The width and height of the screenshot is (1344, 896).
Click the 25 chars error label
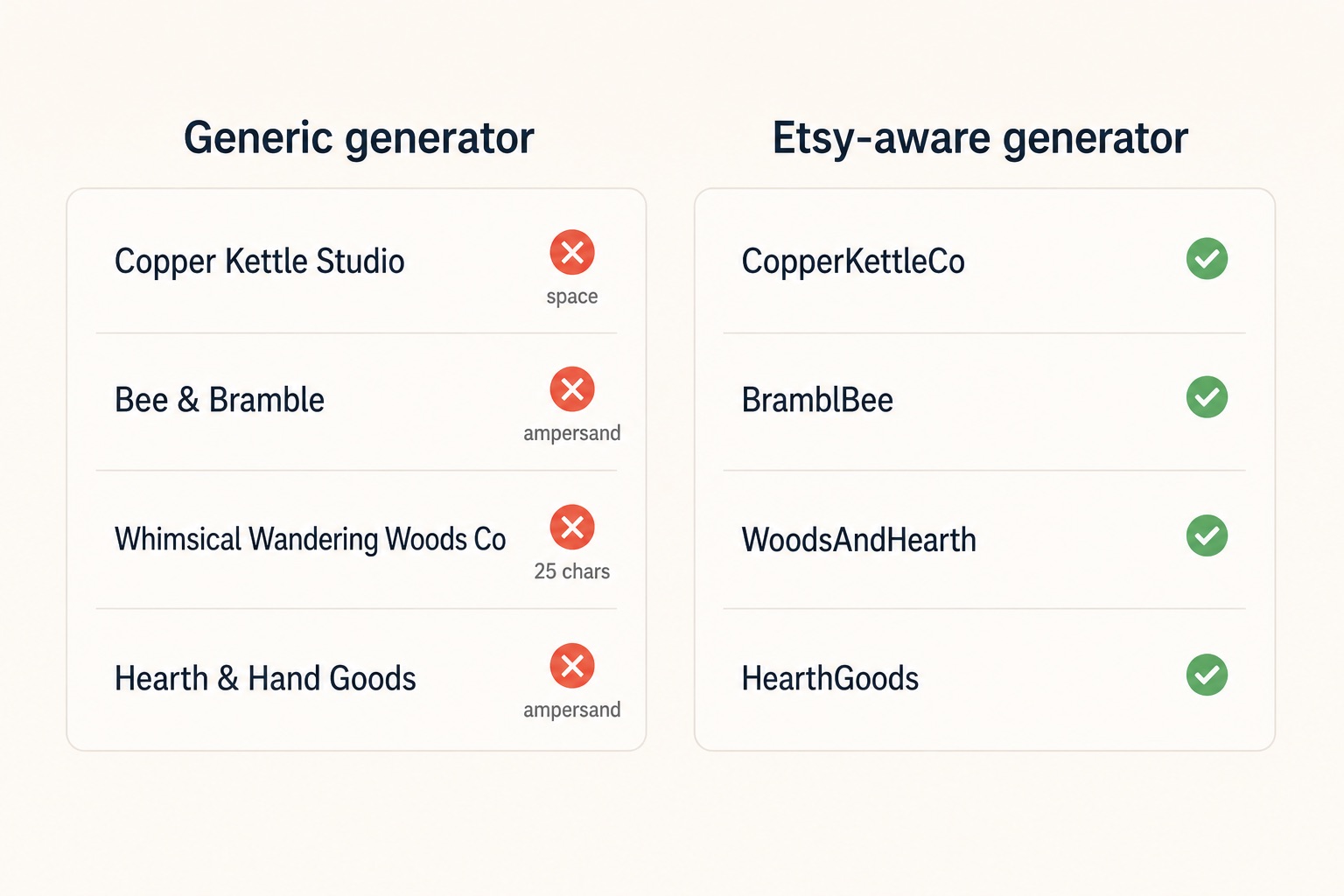(572, 571)
